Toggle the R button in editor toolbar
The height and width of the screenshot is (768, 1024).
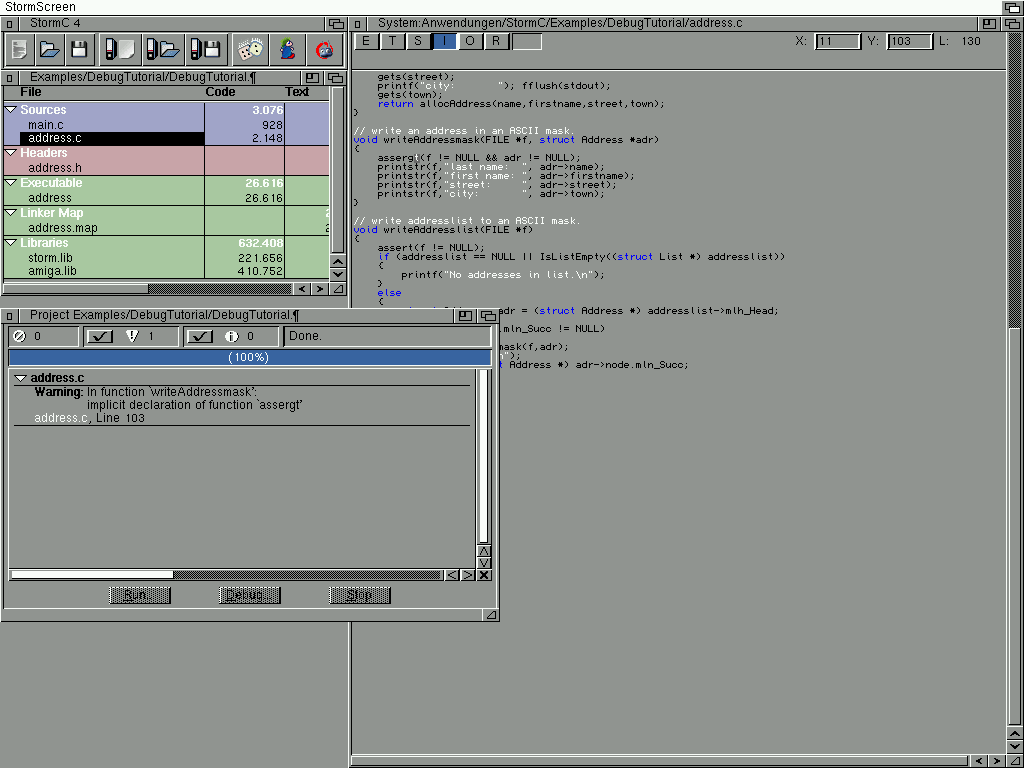[497, 41]
